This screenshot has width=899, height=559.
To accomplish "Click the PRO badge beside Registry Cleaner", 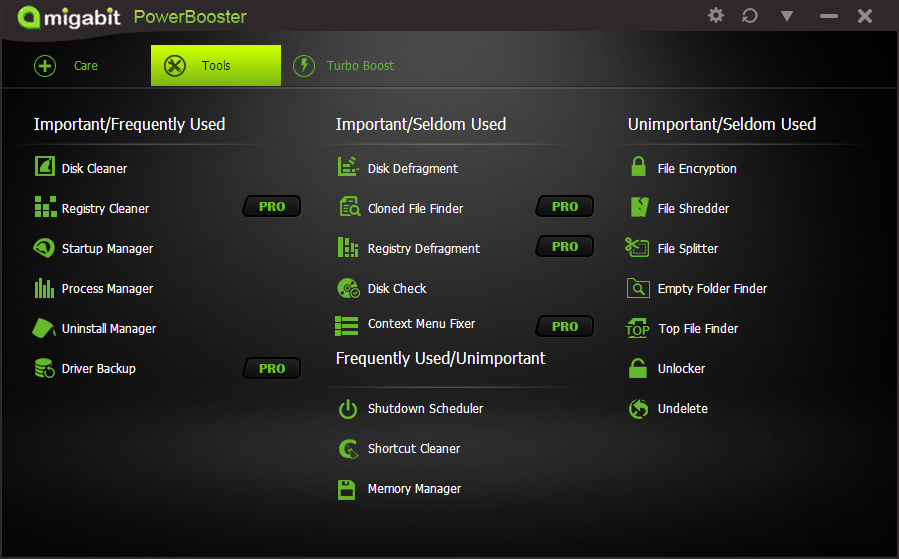I will click(272, 207).
